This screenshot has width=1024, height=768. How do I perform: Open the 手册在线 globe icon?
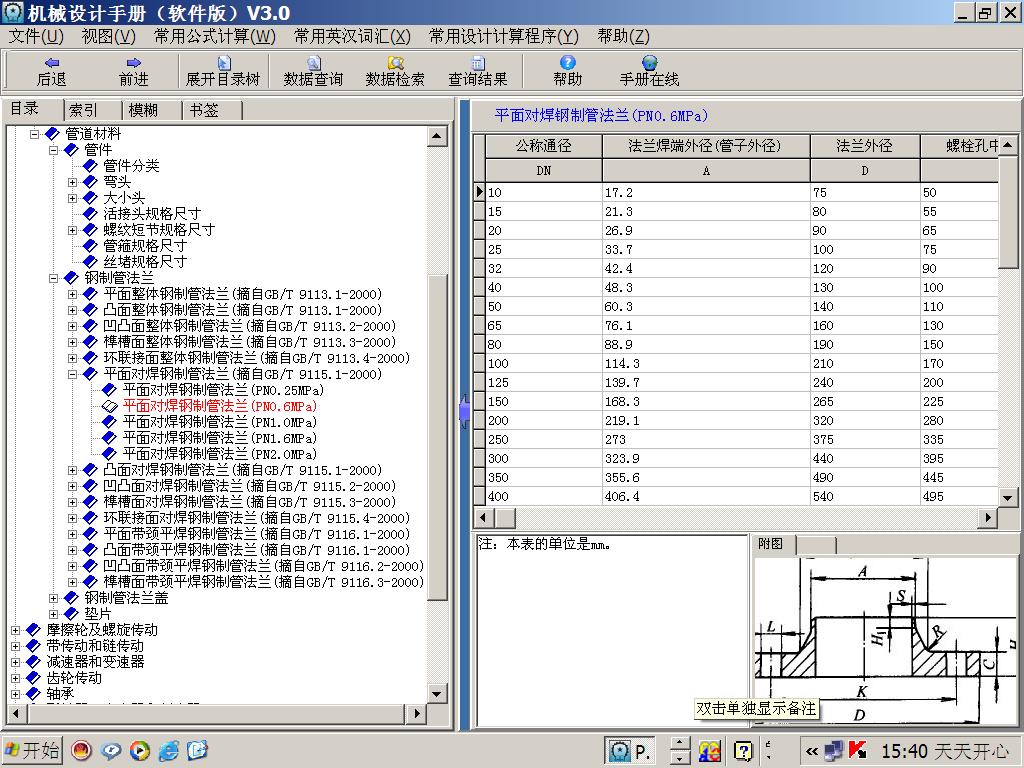tap(649, 62)
